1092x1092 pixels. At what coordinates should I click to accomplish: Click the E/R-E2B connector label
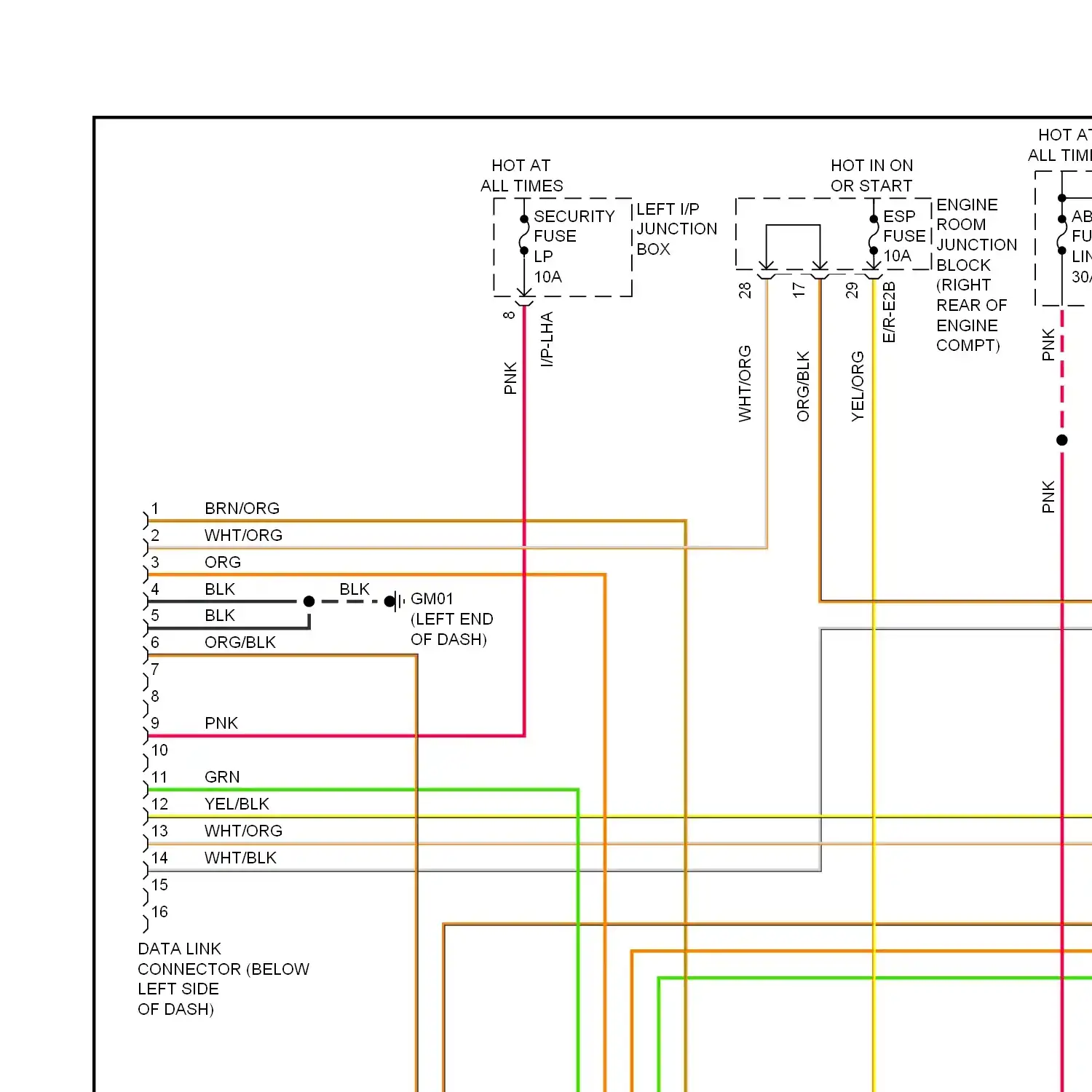889,312
